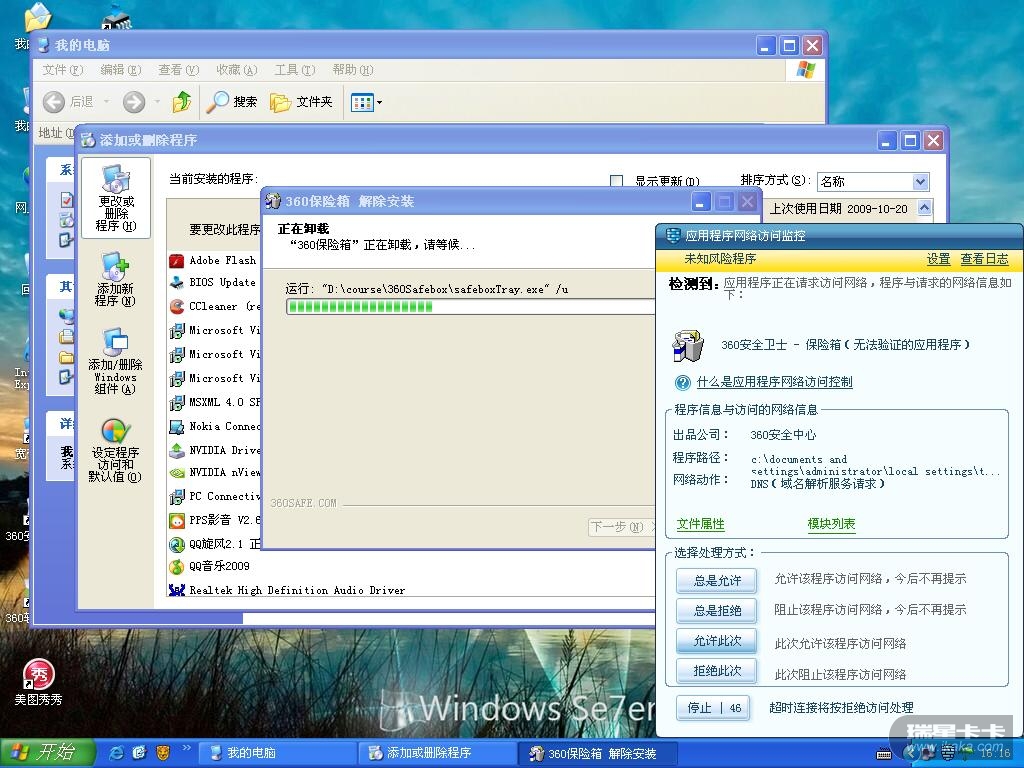Open the 美图秀秀 desktop shortcut
1024x768 pixels.
[39, 682]
